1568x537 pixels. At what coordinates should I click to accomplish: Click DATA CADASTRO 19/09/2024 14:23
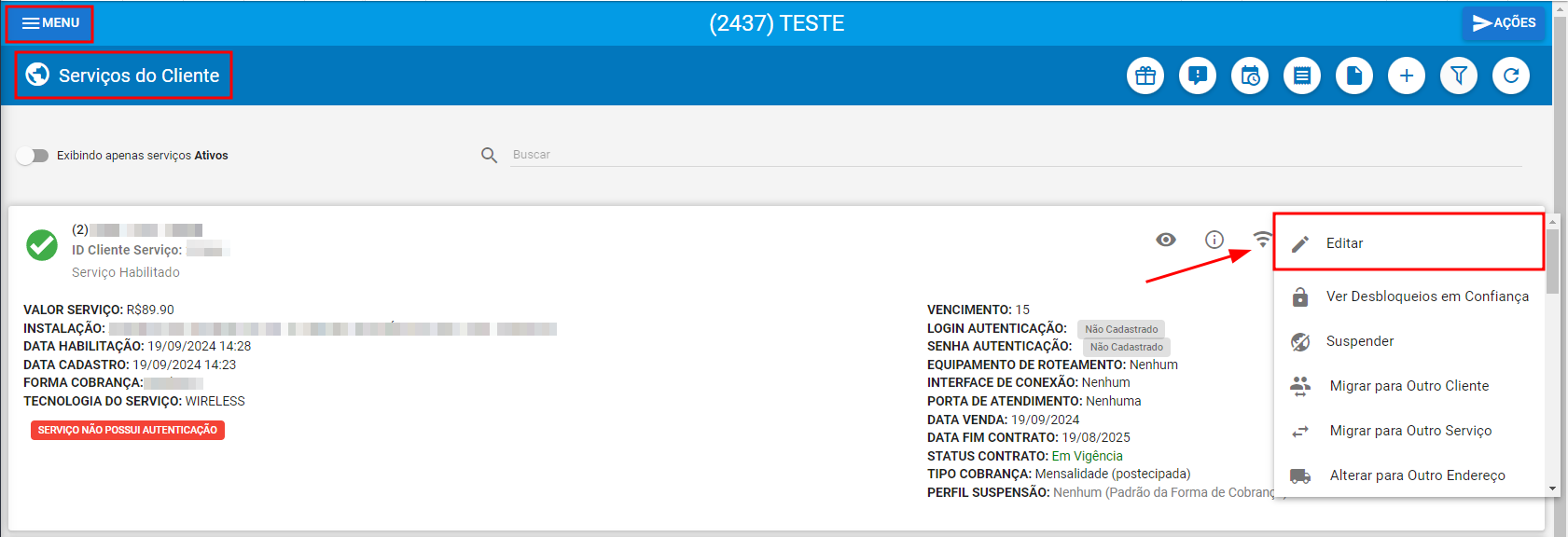pyautogui.click(x=130, y=365)
